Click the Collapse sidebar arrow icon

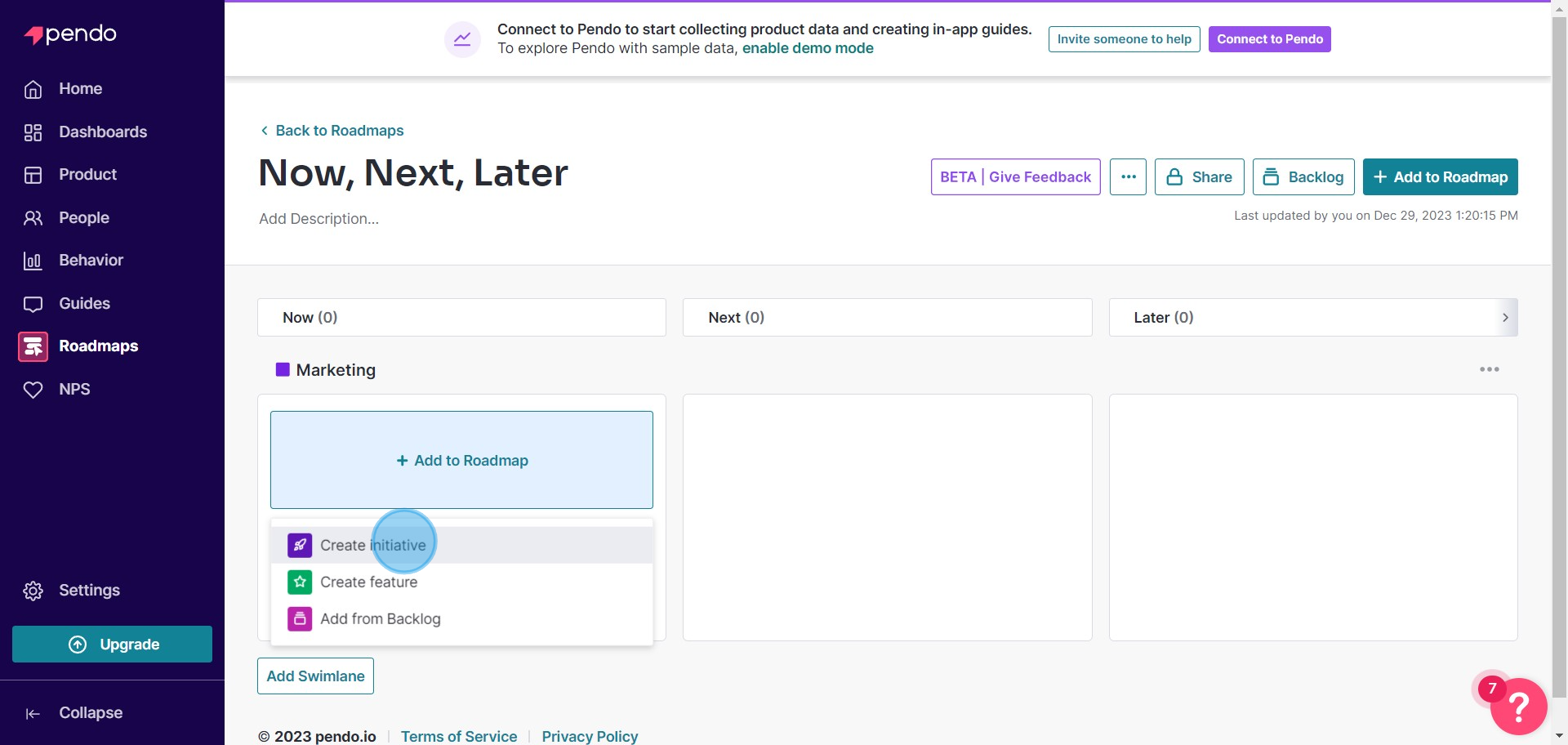tap(33, 714)
